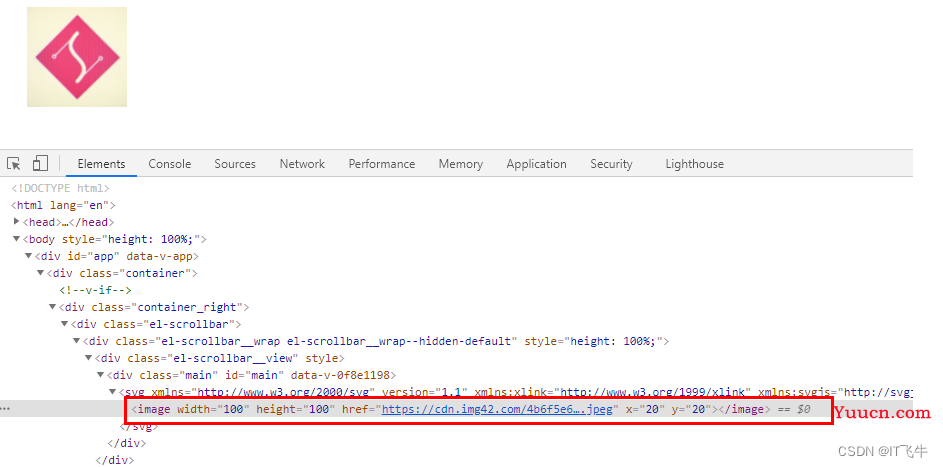Screen dimensions: 943x467
Task: Select the <!--v-if--> comment line
Action: (x=95, y=290)
